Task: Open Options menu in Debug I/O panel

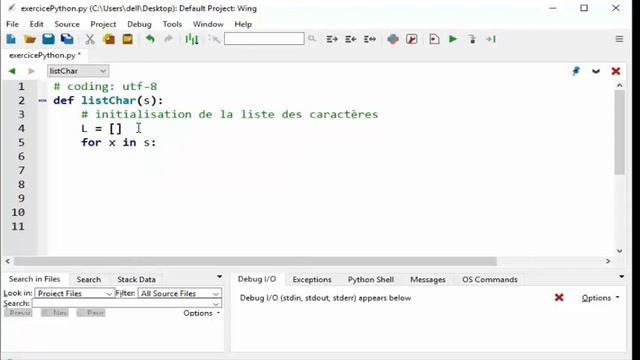Action: [600, 298]
